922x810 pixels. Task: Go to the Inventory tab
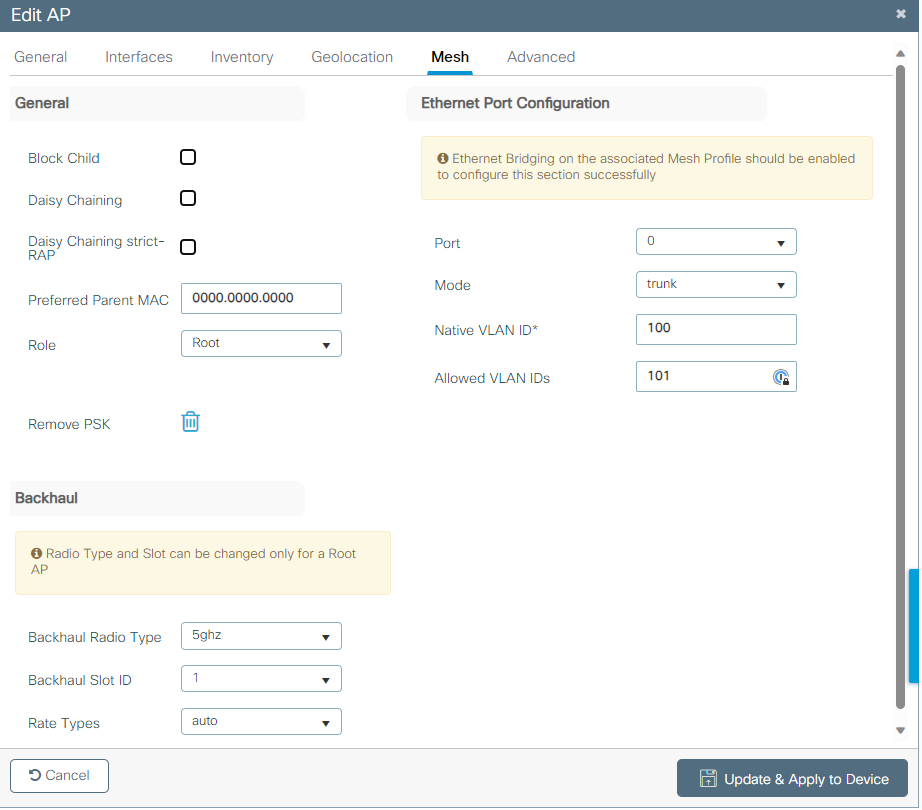coord(242,57)
